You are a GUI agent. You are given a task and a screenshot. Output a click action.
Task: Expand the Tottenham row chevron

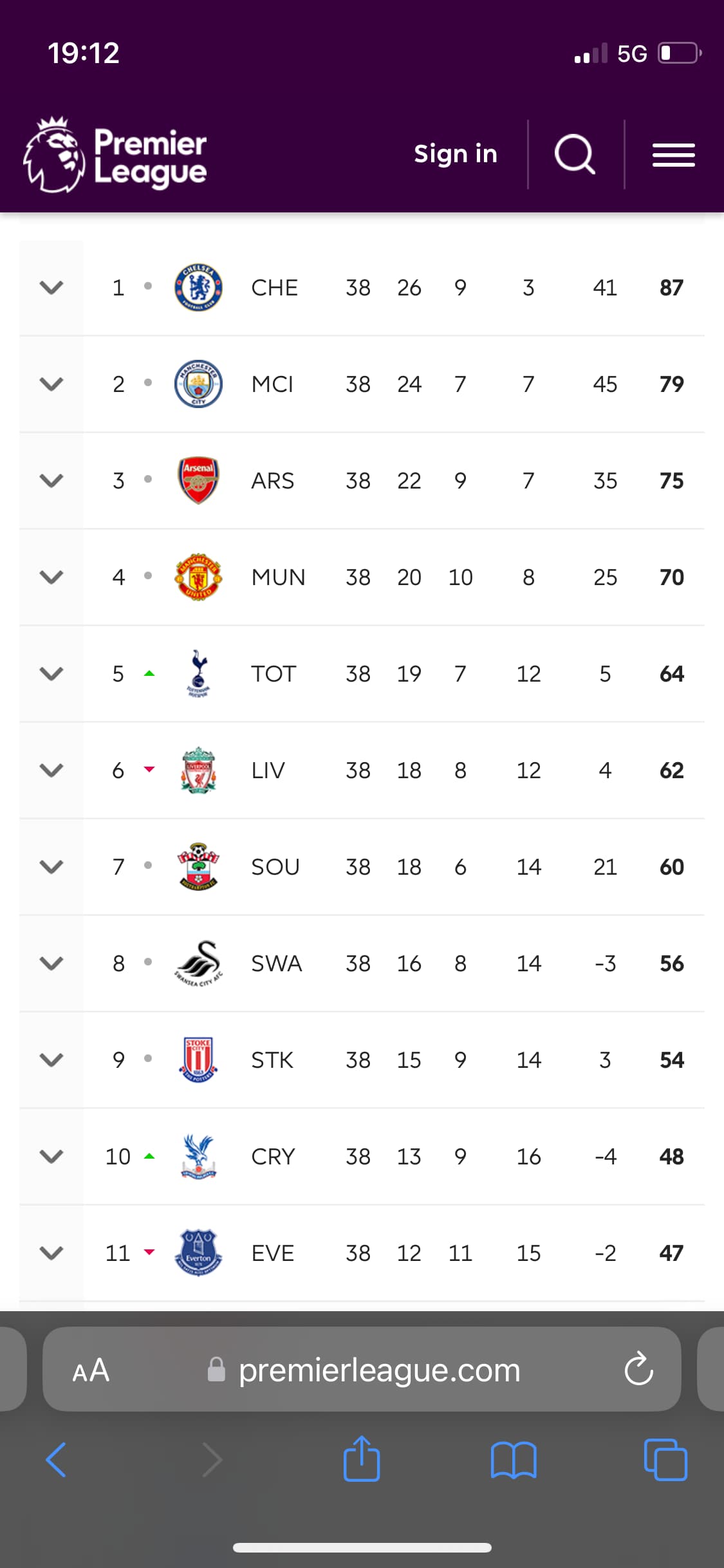(51, 673)
